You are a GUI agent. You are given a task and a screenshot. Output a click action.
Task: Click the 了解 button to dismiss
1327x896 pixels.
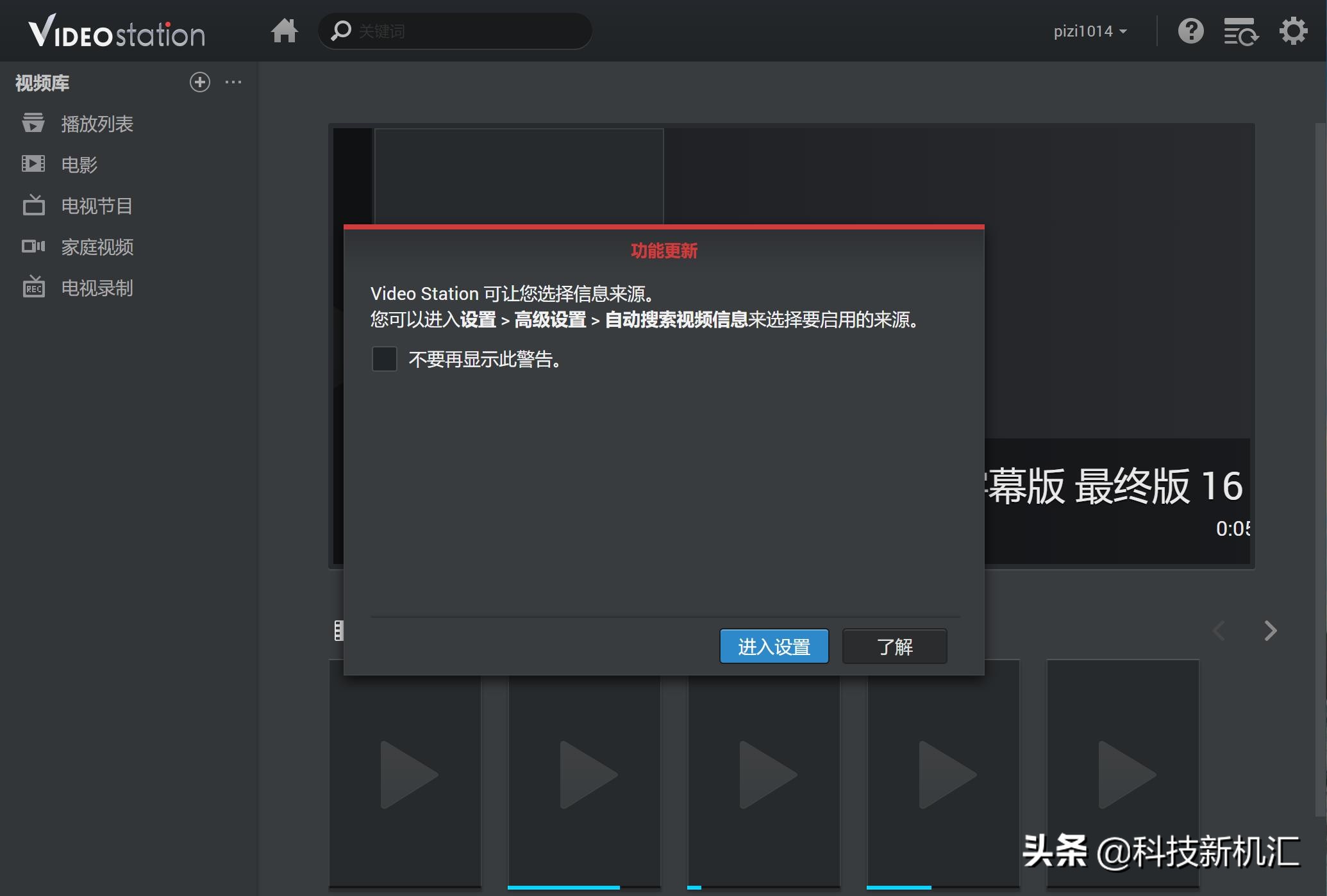(x=894, y=646)
